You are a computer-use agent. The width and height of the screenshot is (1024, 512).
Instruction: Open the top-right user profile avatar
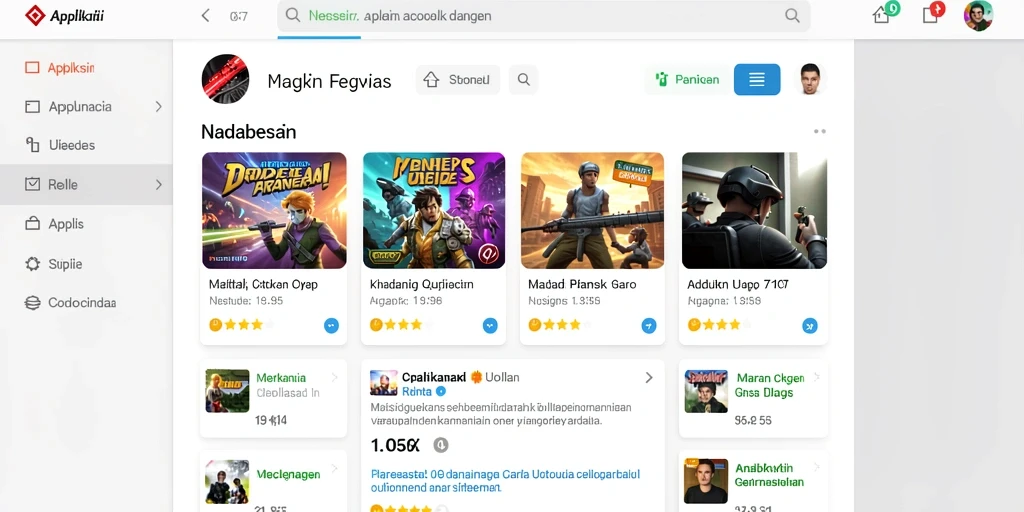tap(978, 16)
